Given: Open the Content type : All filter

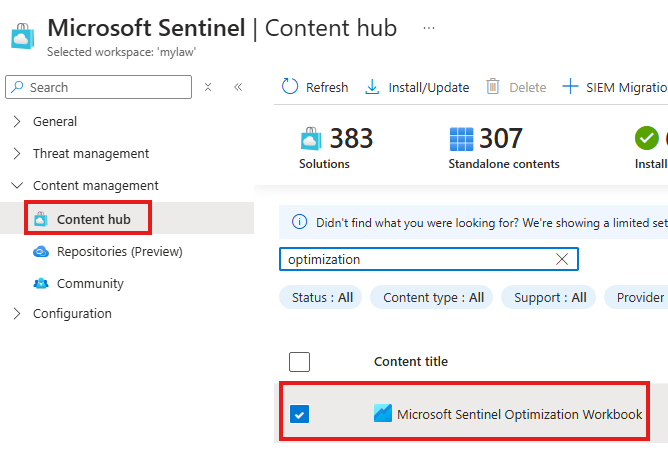Looking at the screenshot, I should [433, 297].
